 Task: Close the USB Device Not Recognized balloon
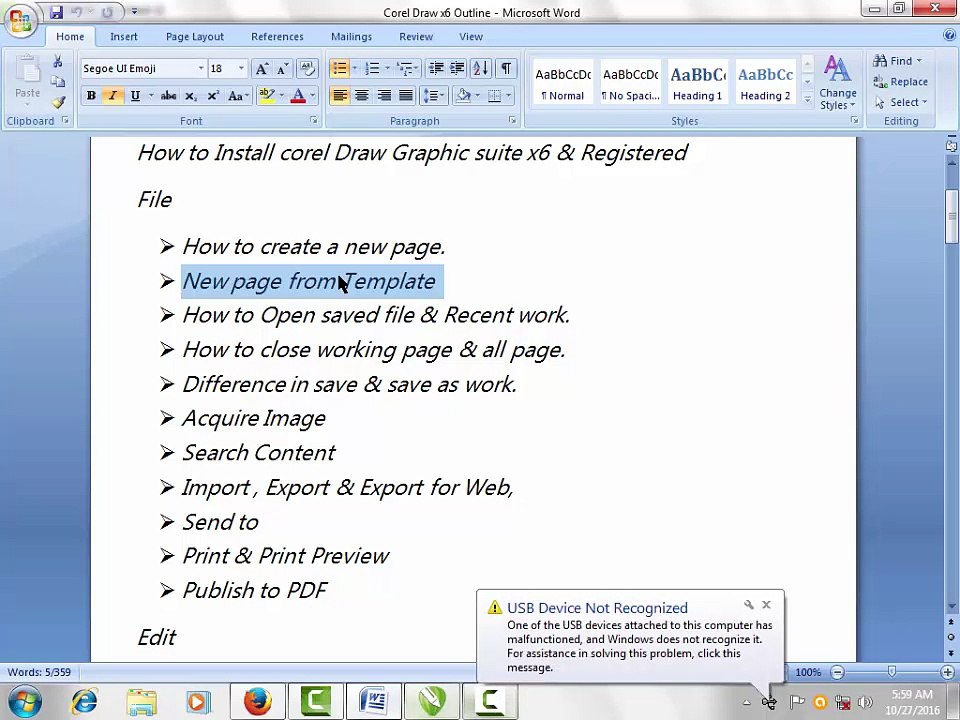pos(767,605)
